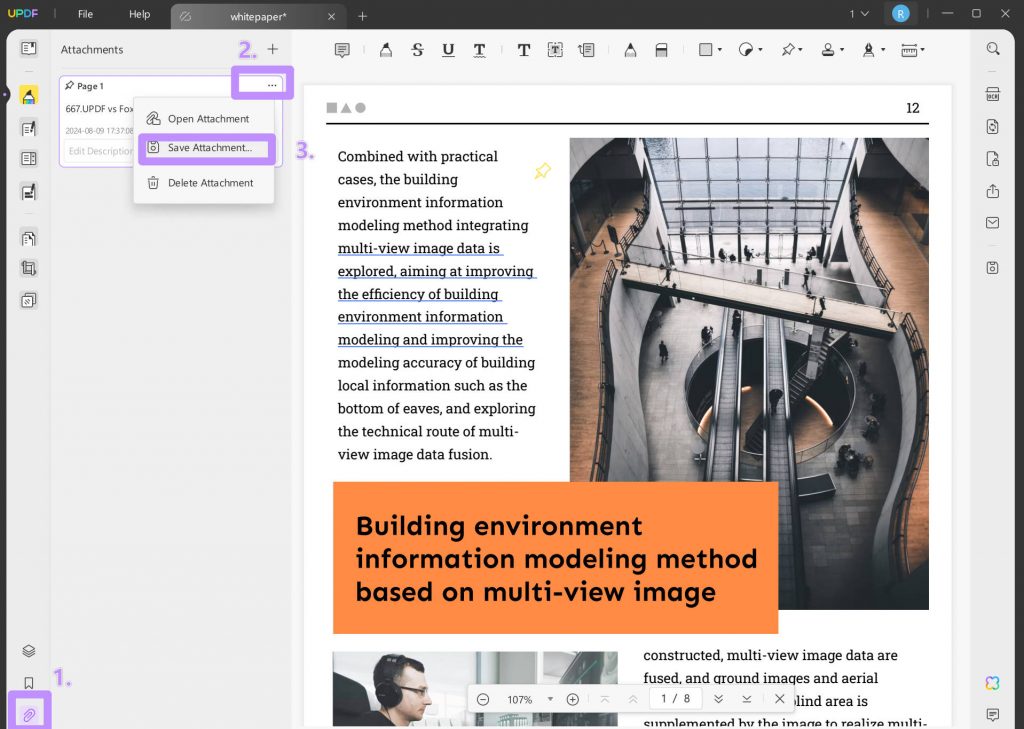Select the Text comment tool
The height and width of the screenshot is (729, 1024).
point(523,49)
